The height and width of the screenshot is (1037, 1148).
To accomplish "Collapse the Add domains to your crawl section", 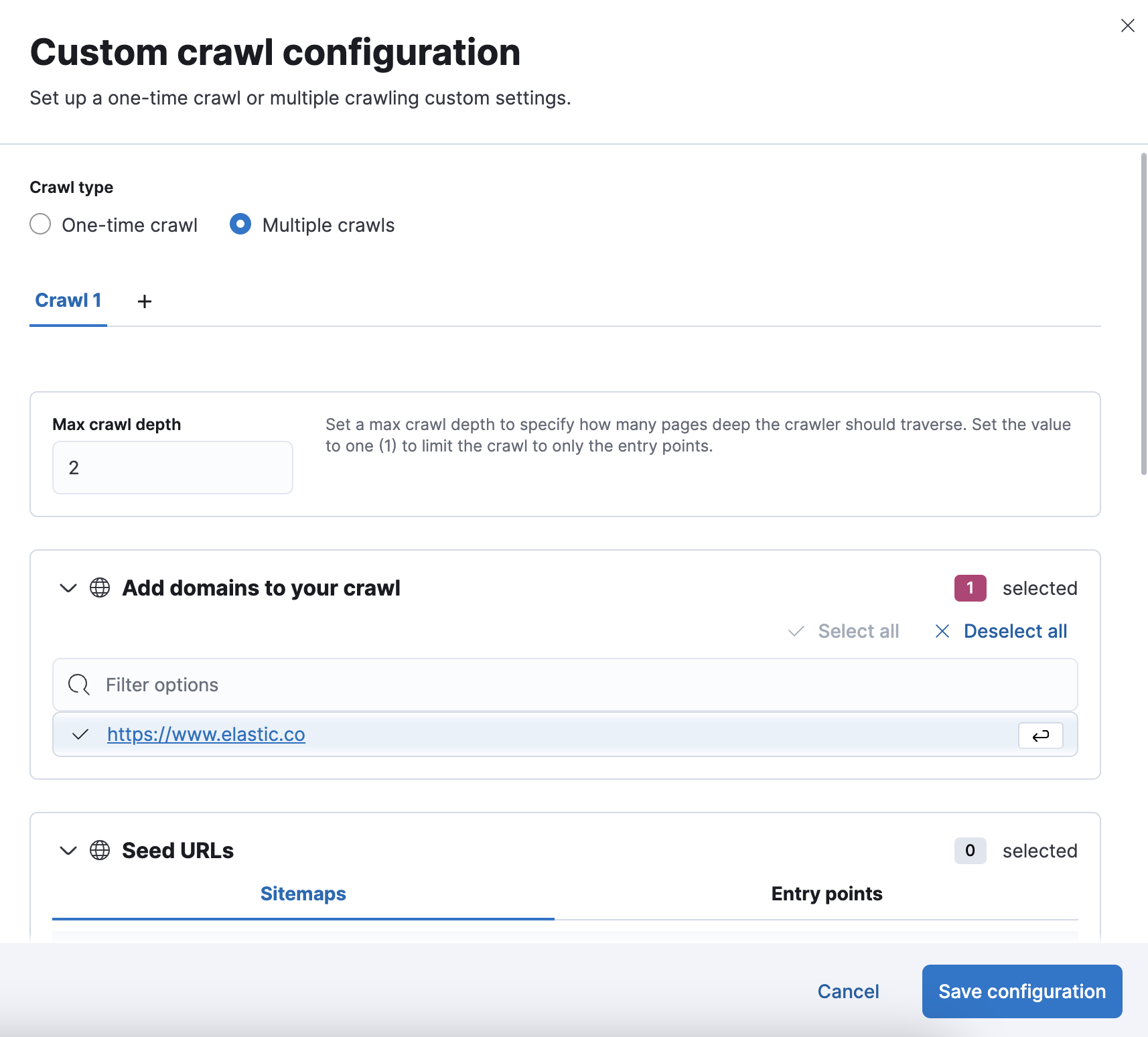I will click(68, 588).
